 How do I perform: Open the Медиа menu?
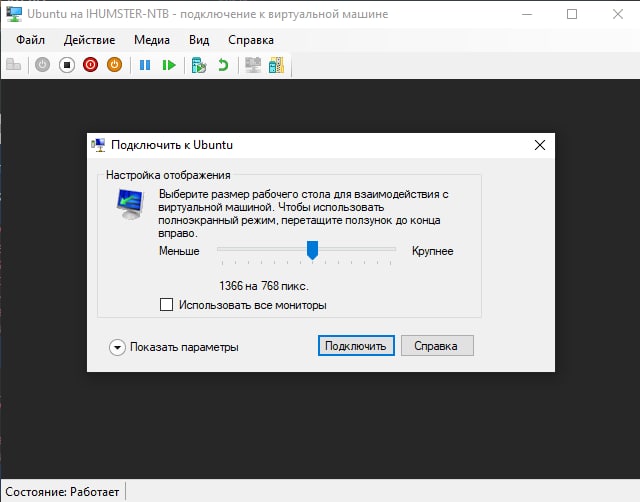pyautogui.click(x=152, y=40)
